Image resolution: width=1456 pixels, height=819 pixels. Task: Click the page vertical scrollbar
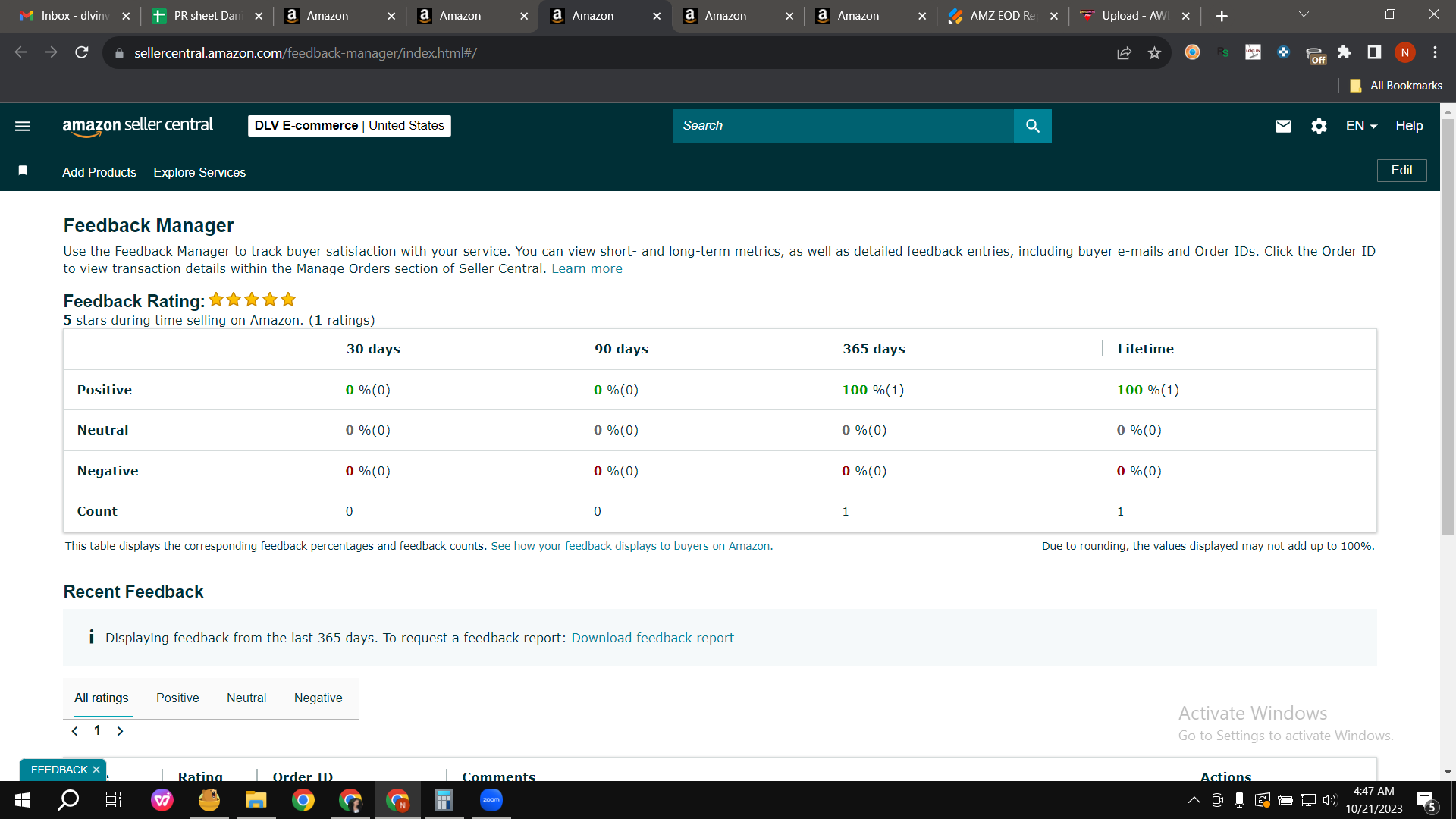(x=1448, y=328)
